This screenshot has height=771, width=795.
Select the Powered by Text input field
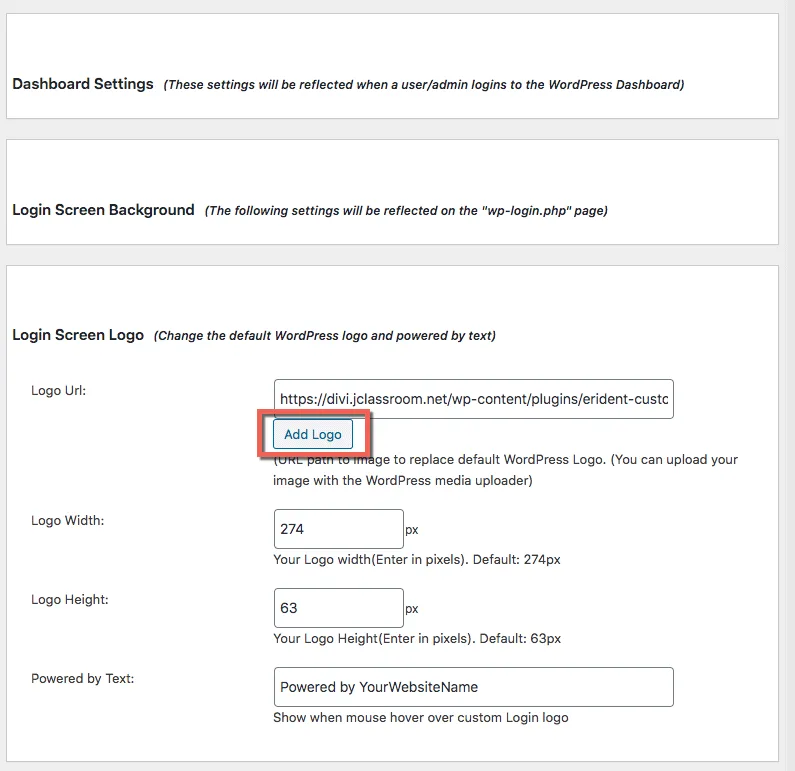(x=473, y=687)
